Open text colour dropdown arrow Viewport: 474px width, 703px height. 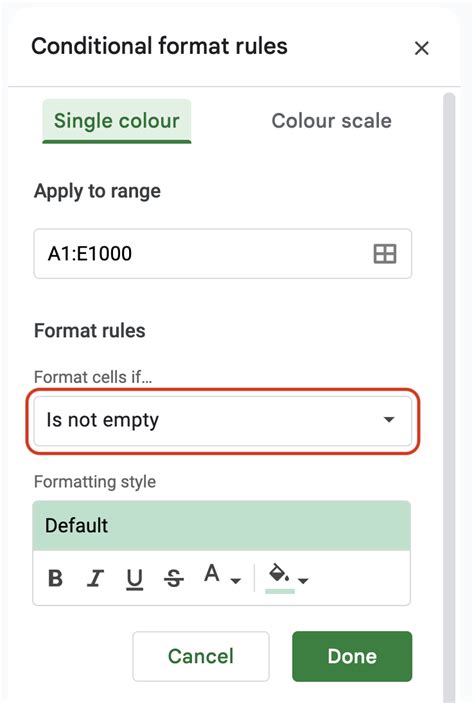[236, 581]
